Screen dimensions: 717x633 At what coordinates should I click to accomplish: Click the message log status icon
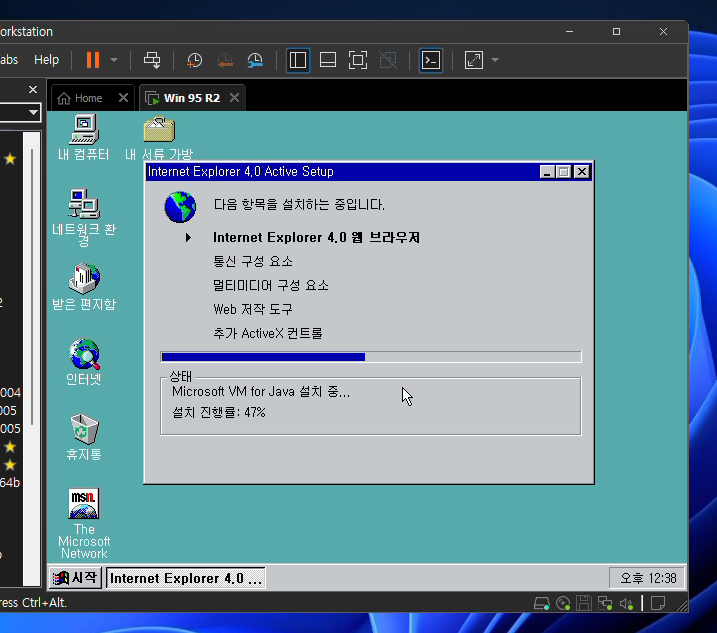pos(658,603)
